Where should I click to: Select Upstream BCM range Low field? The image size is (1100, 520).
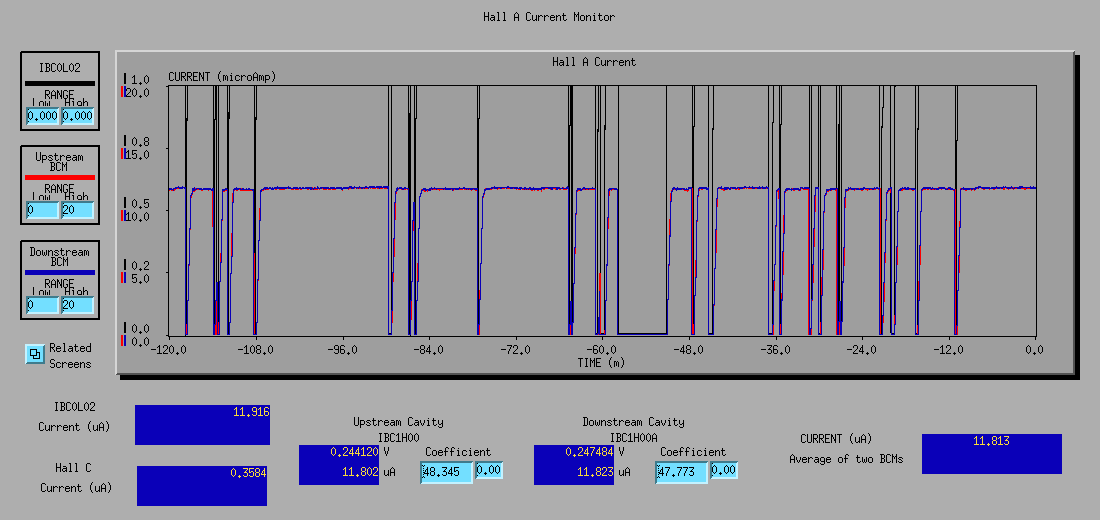(42, 210)
